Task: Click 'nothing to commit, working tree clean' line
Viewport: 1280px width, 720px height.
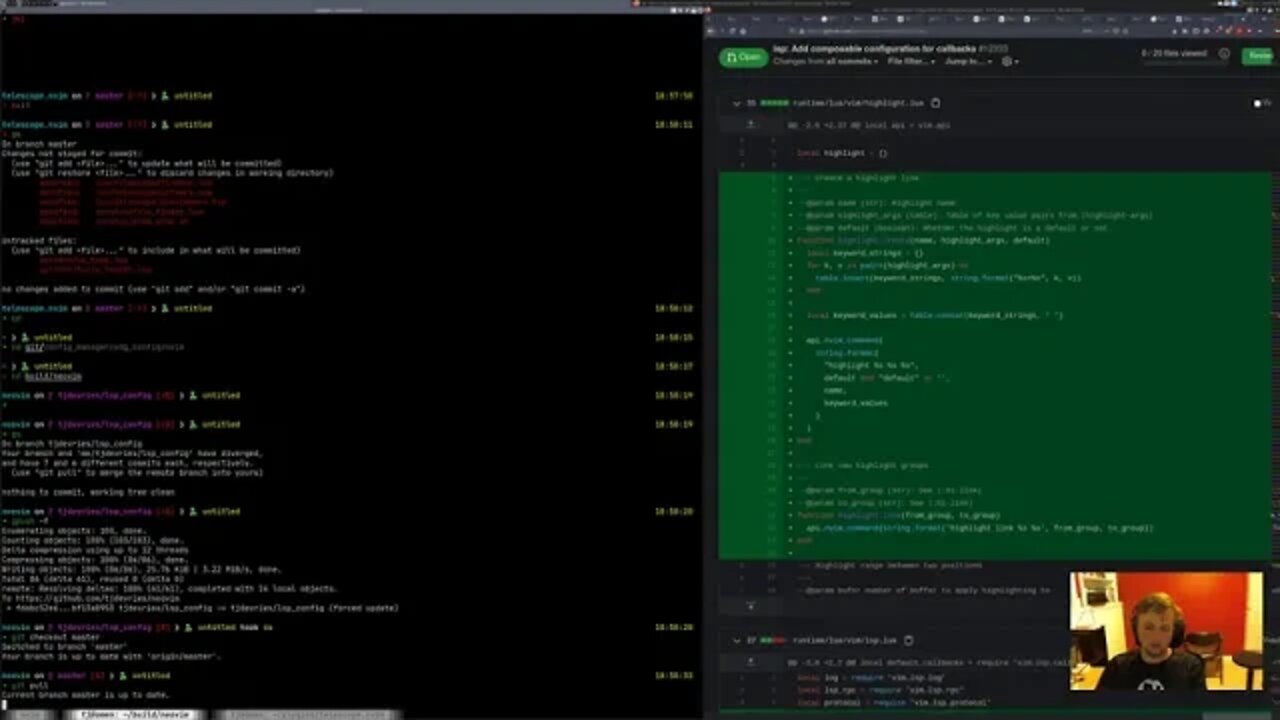Action: pyautogui.click(x=88, y=492)
